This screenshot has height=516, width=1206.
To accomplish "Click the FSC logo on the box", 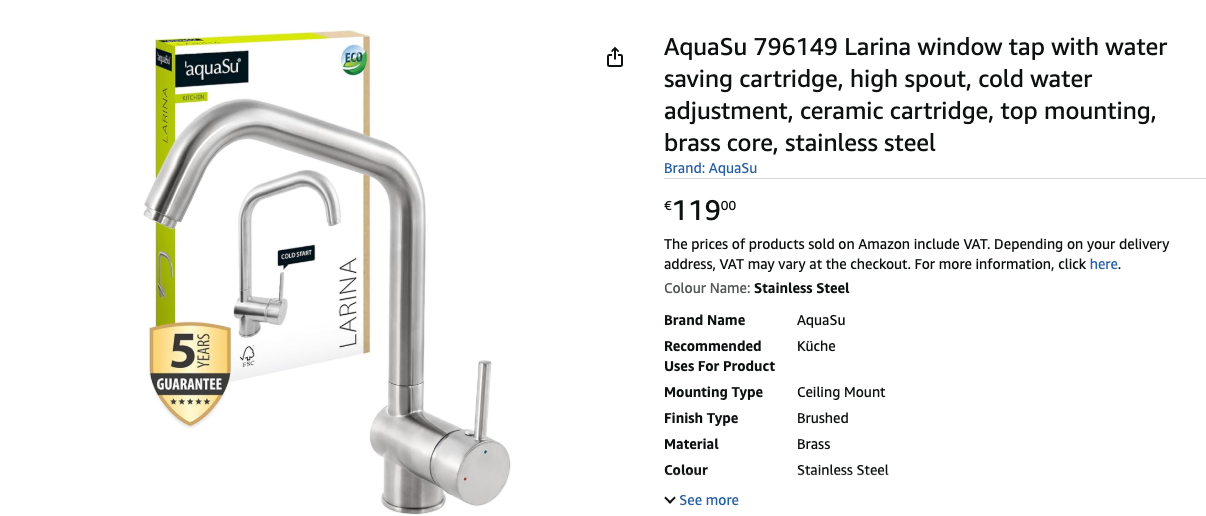I will pos(246,357).
